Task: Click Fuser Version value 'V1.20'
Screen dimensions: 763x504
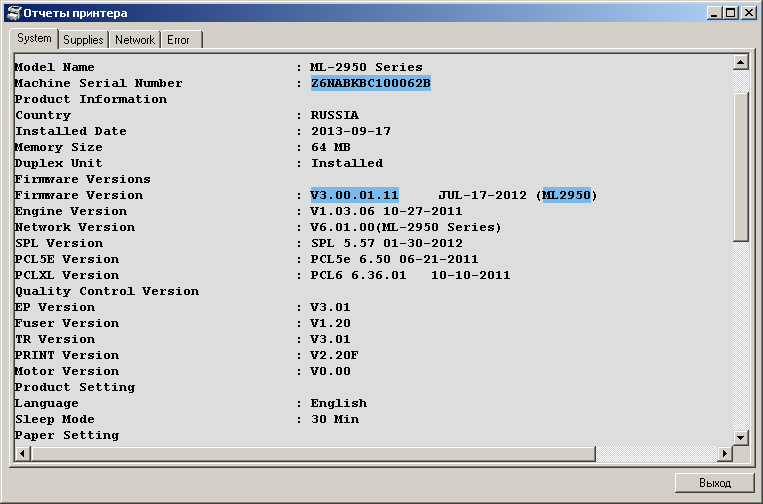Action: click(330, 324)
